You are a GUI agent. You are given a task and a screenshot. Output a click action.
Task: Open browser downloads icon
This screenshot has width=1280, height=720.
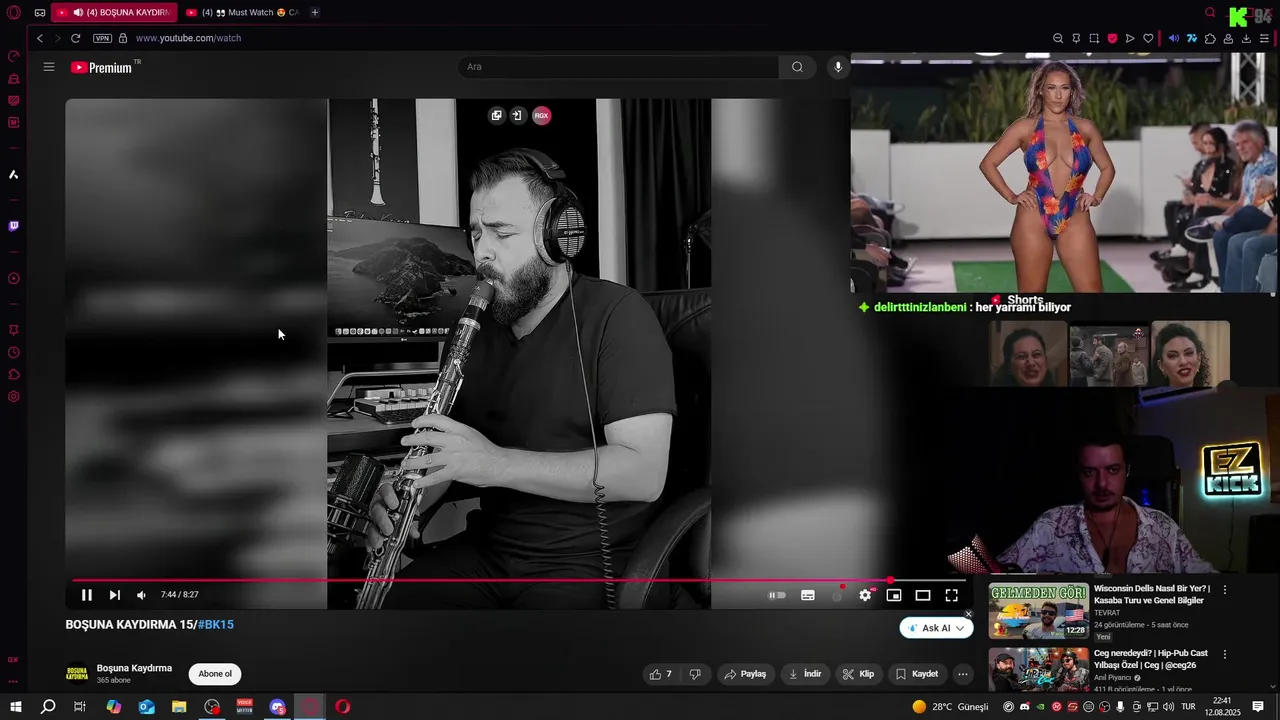(1246, 38)
